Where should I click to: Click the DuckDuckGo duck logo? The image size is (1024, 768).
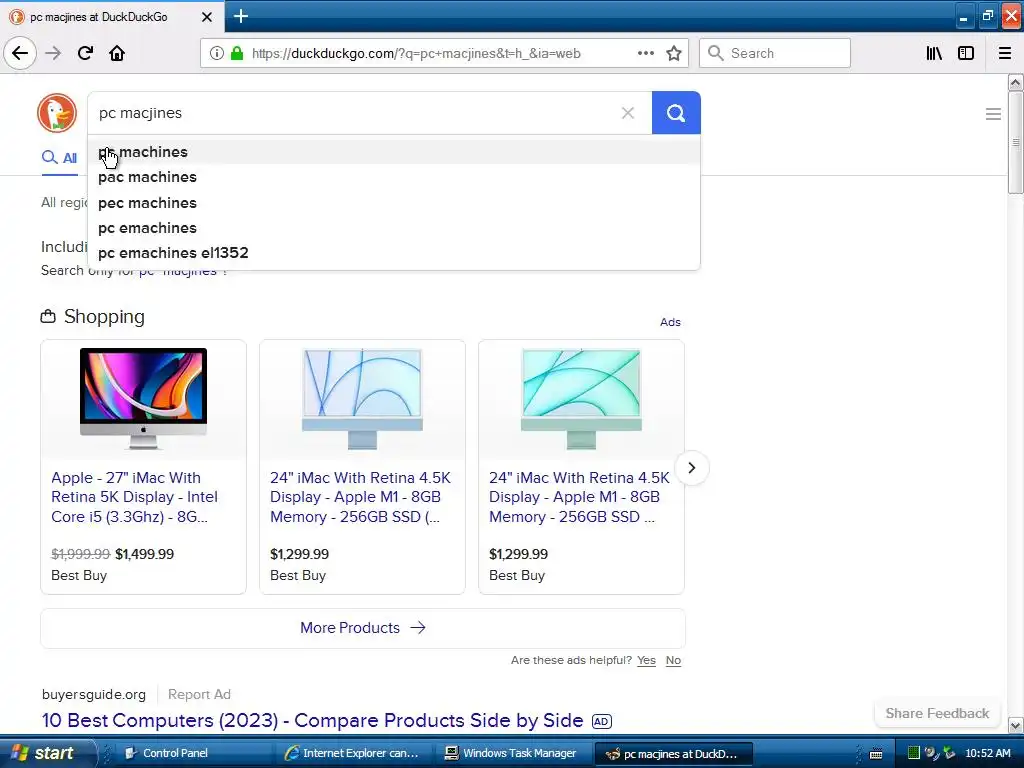coord(57,112)
